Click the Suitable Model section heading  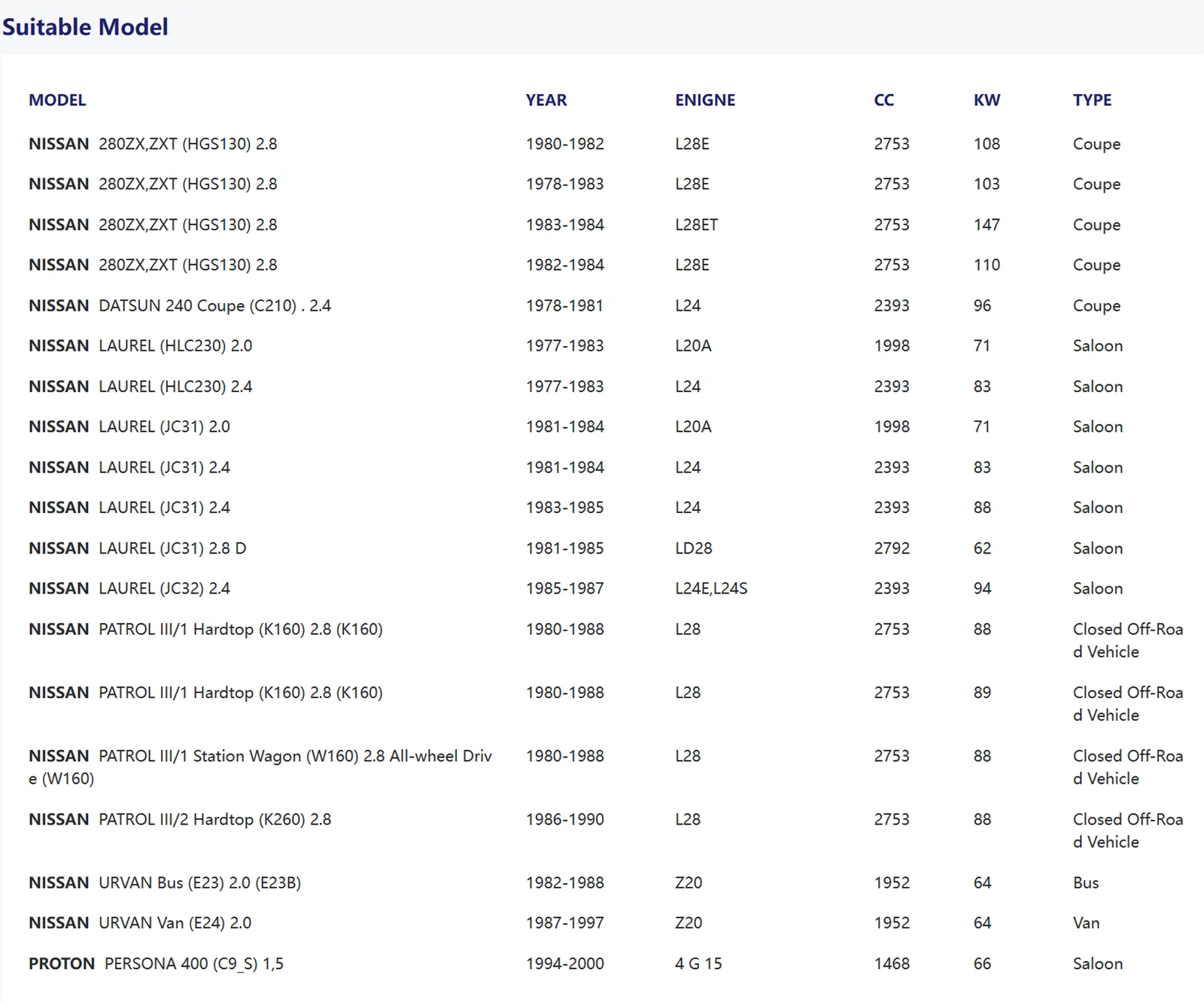point(85,27)
